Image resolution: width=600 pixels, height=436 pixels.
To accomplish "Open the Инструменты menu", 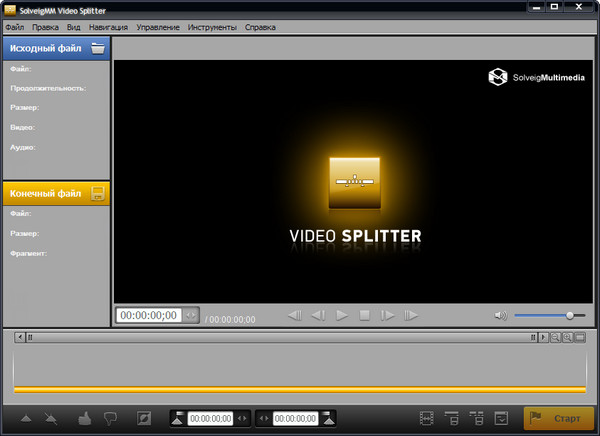I will 212,27.
